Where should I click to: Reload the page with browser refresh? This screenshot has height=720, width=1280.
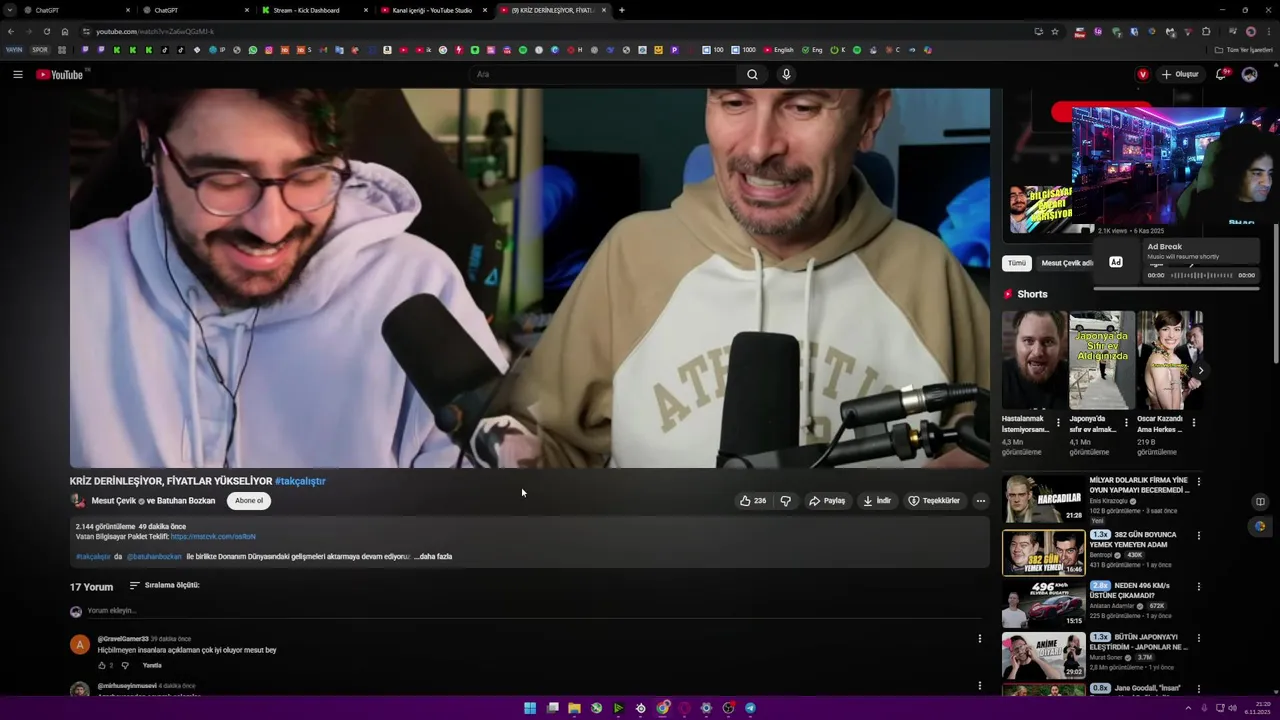coord(46,31)
